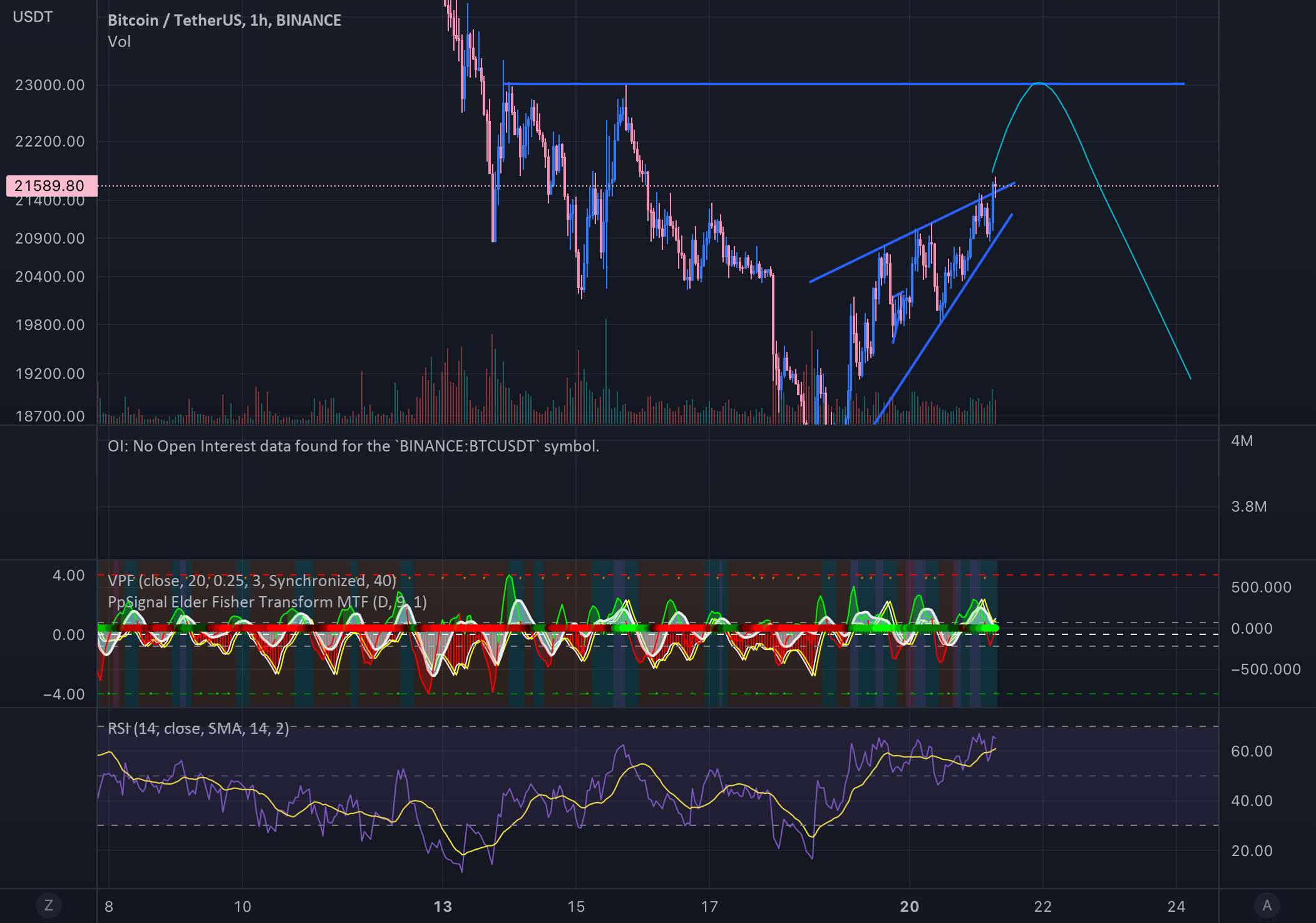Click the 22200.00 price axis label

[x=50, y=142]
